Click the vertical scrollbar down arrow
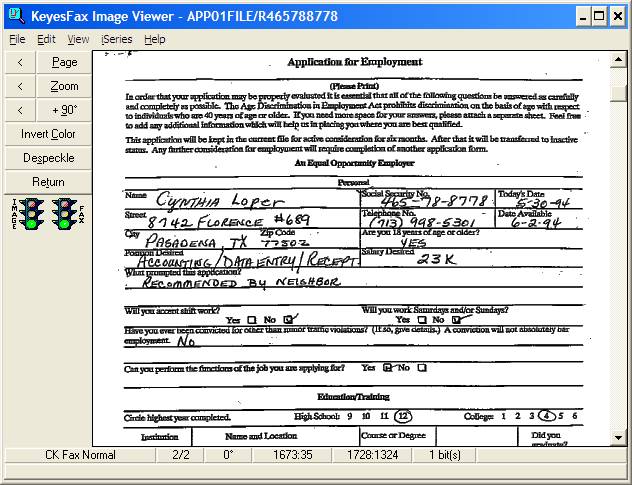Viewport: 632px width, 485px height. (x=618, y=437)
